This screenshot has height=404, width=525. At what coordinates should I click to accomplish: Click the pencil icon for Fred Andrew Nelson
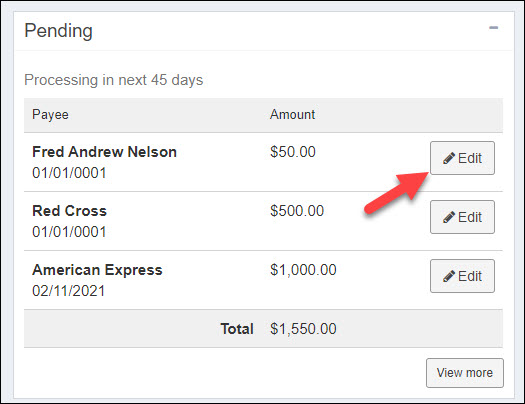(x=449, y=158)
